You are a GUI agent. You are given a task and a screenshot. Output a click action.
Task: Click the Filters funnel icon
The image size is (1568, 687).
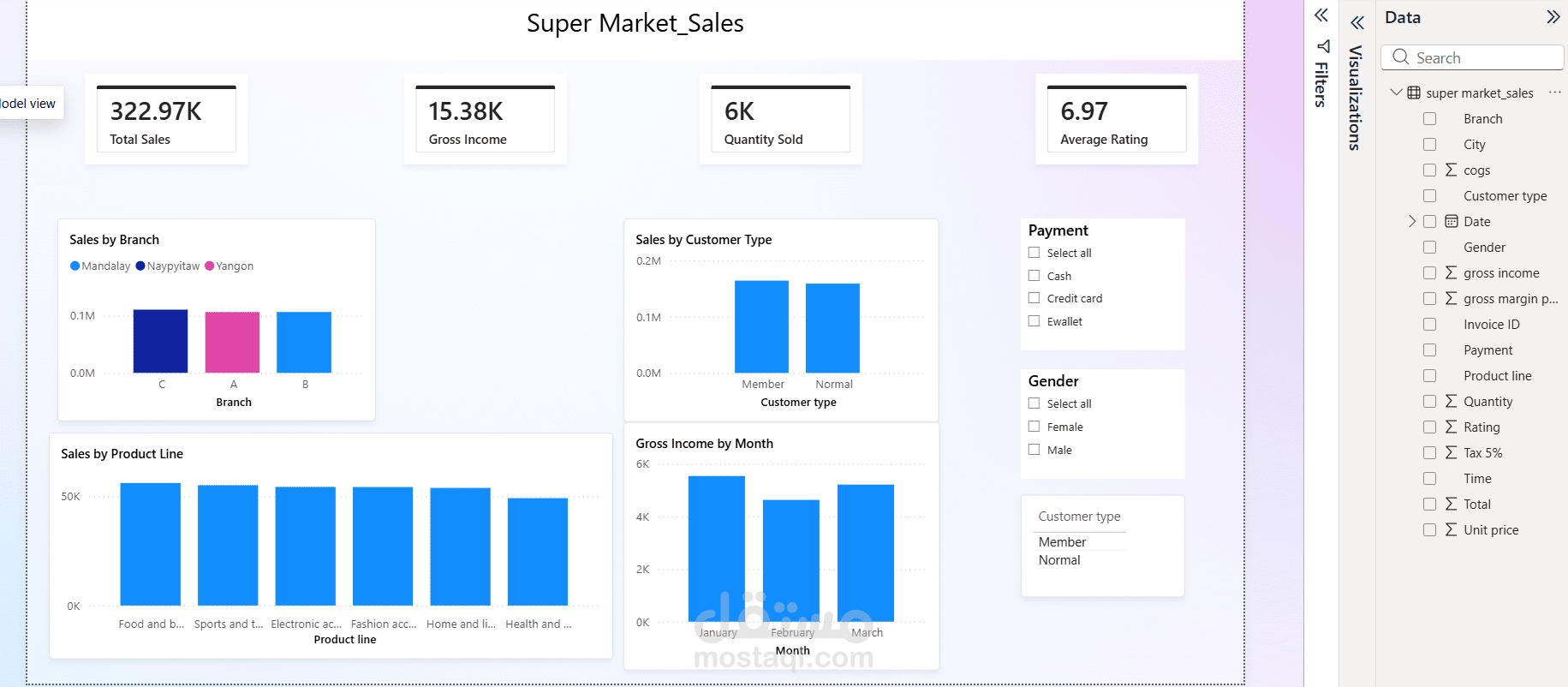(x=1323, y=46)
